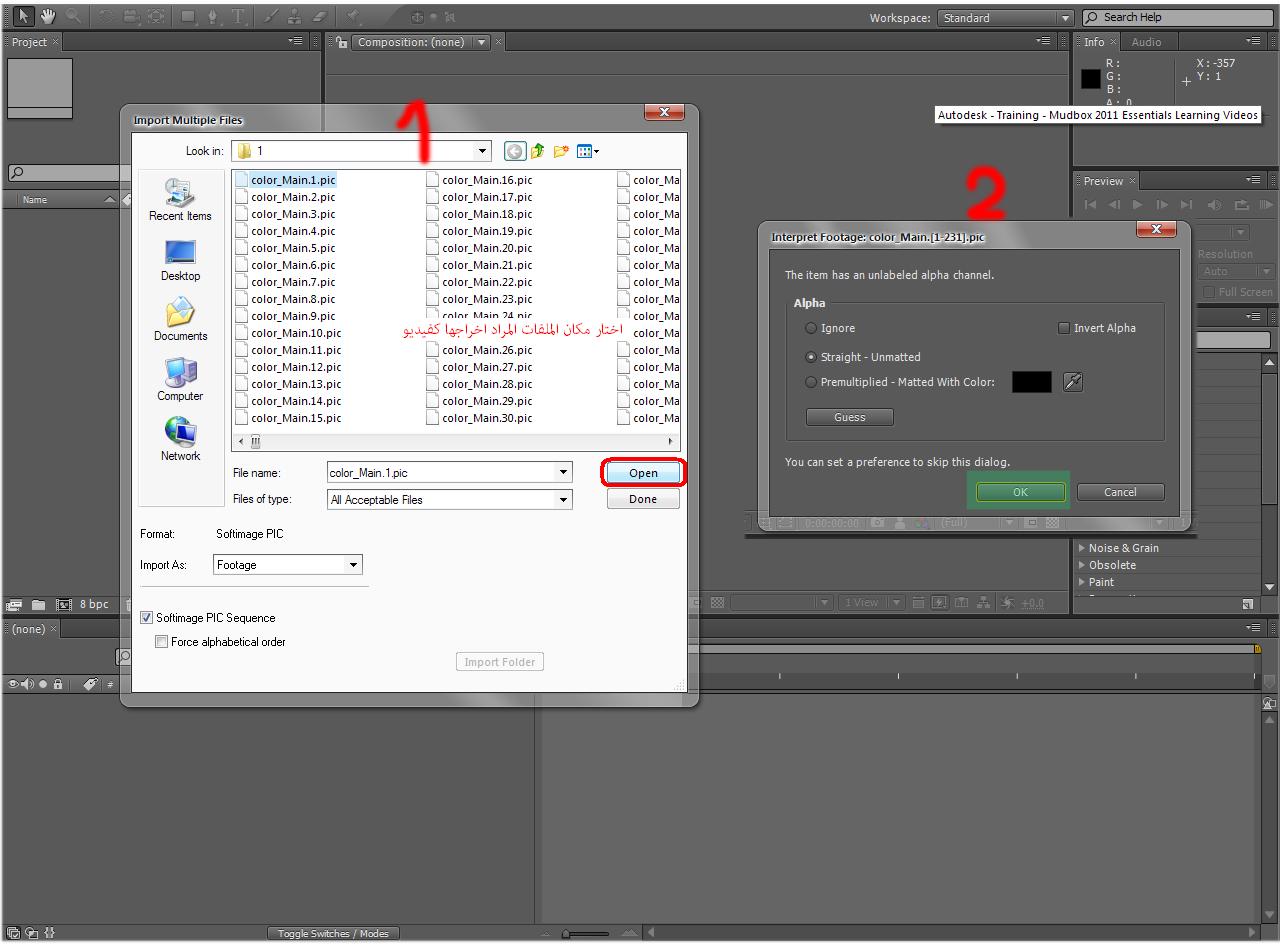The height and width of the screenshot is (944, 1280).
Task: Switch to the Audio panel tab
Action: click(x=1146, y=42)
